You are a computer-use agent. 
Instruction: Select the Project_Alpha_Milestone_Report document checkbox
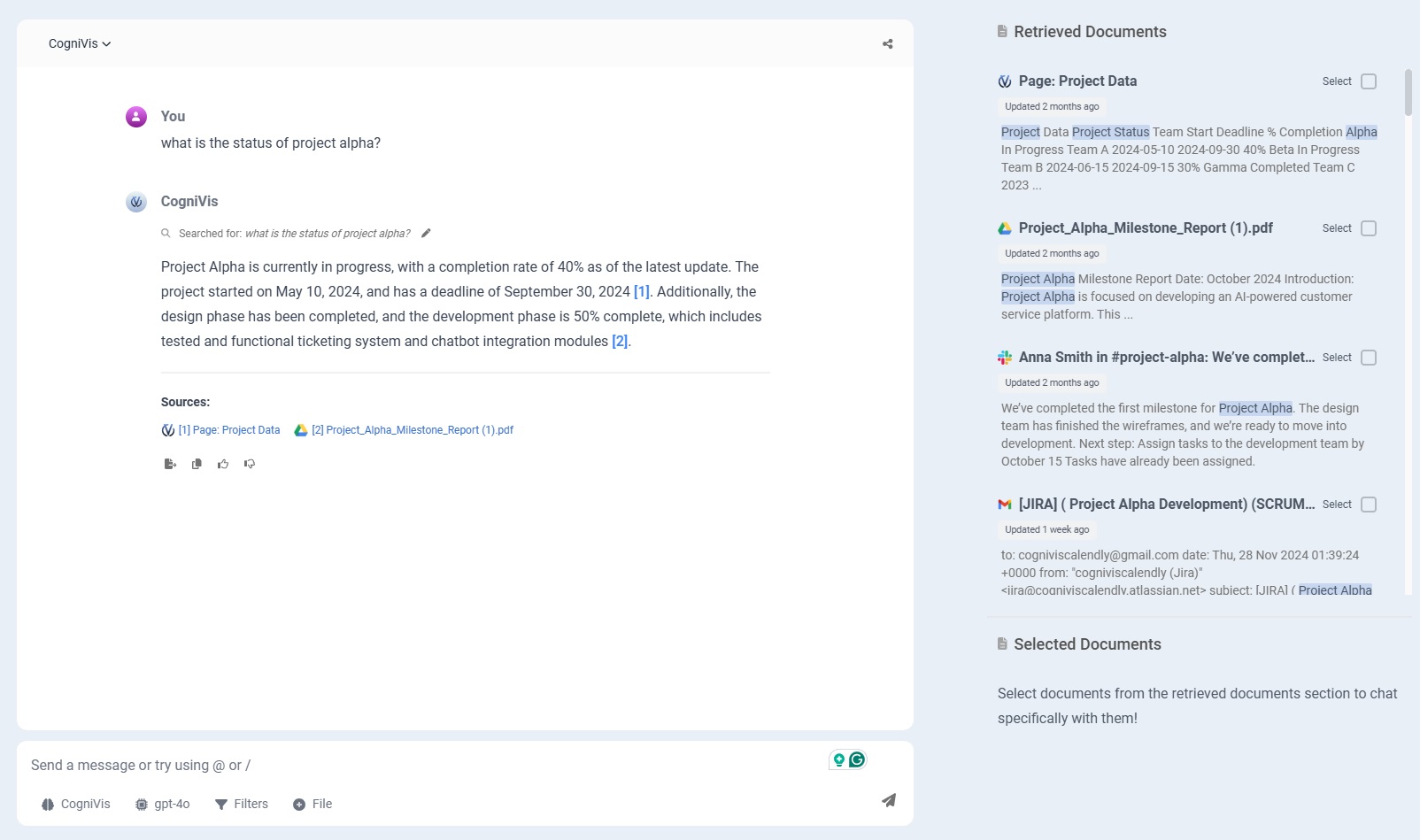(1368, 228)
